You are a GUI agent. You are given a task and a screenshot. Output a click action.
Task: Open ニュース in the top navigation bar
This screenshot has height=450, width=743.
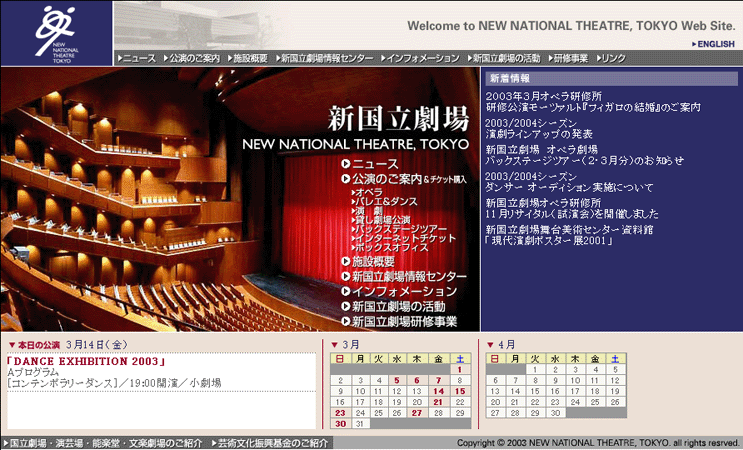click(136, 58)
